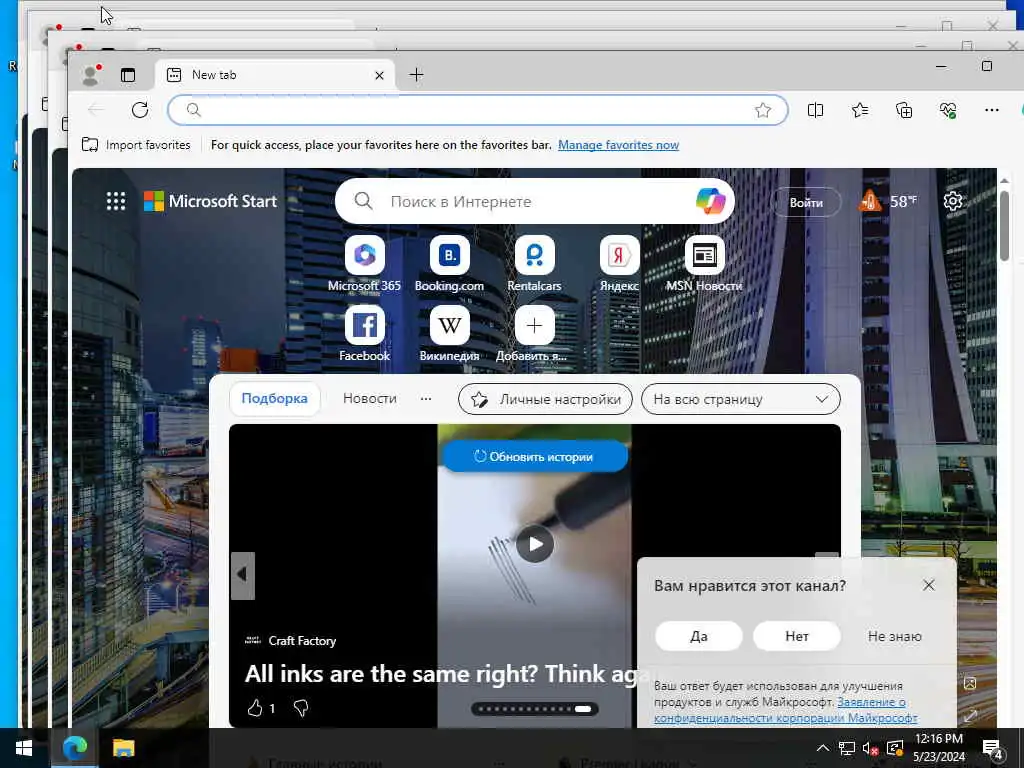This screenshot has height=768, width=1024.
Task: Open page settings gear icon
Action: pos(953,201)
